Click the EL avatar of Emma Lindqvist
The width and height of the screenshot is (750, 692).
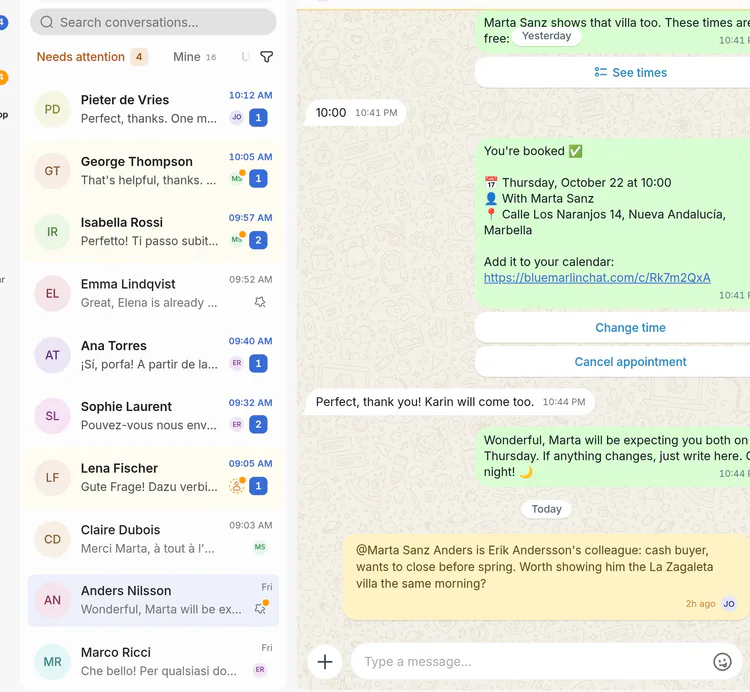pyautogui.click(x=52, y=294)
